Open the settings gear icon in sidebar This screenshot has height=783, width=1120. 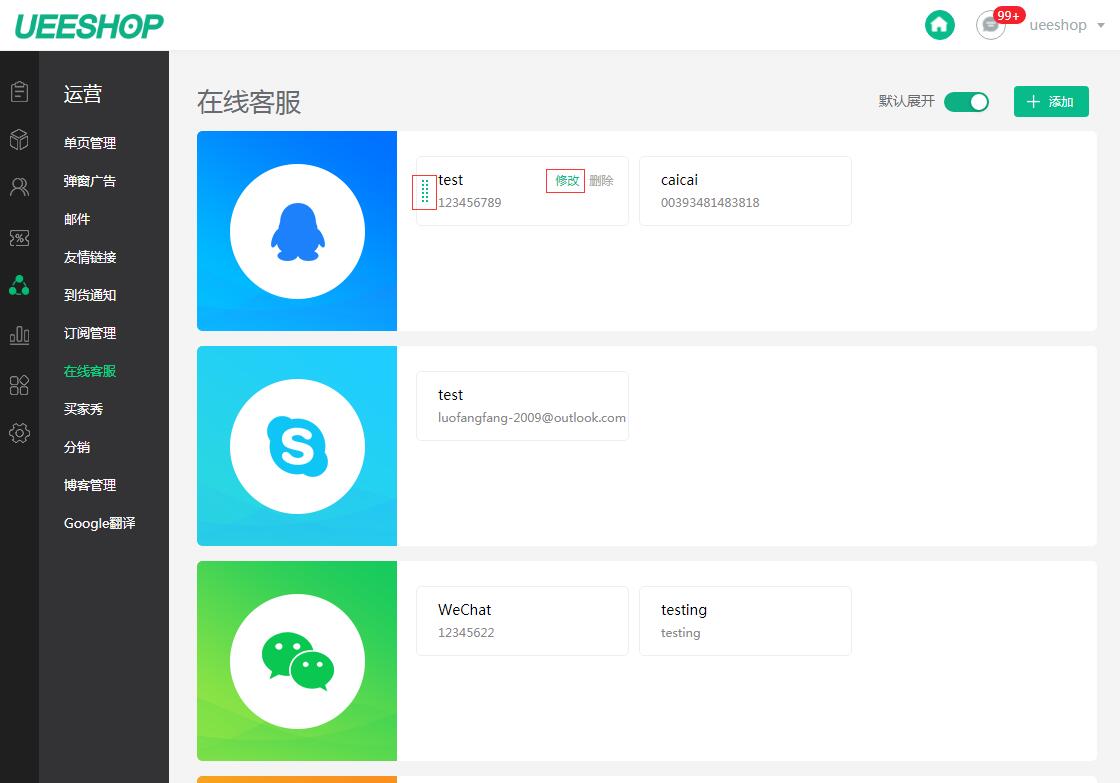click(19, 433)
